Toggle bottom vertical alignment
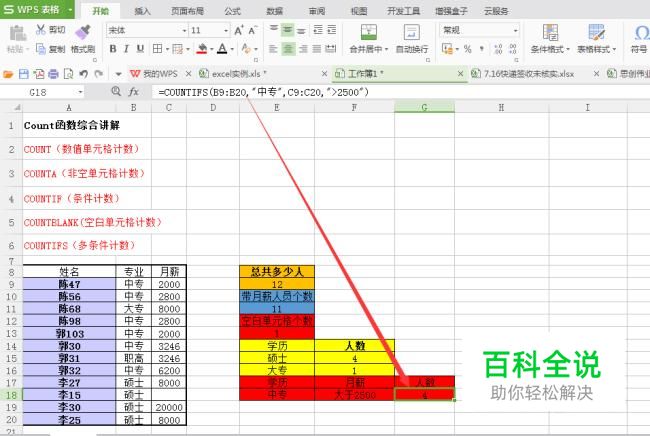 [x=302, y=30]
